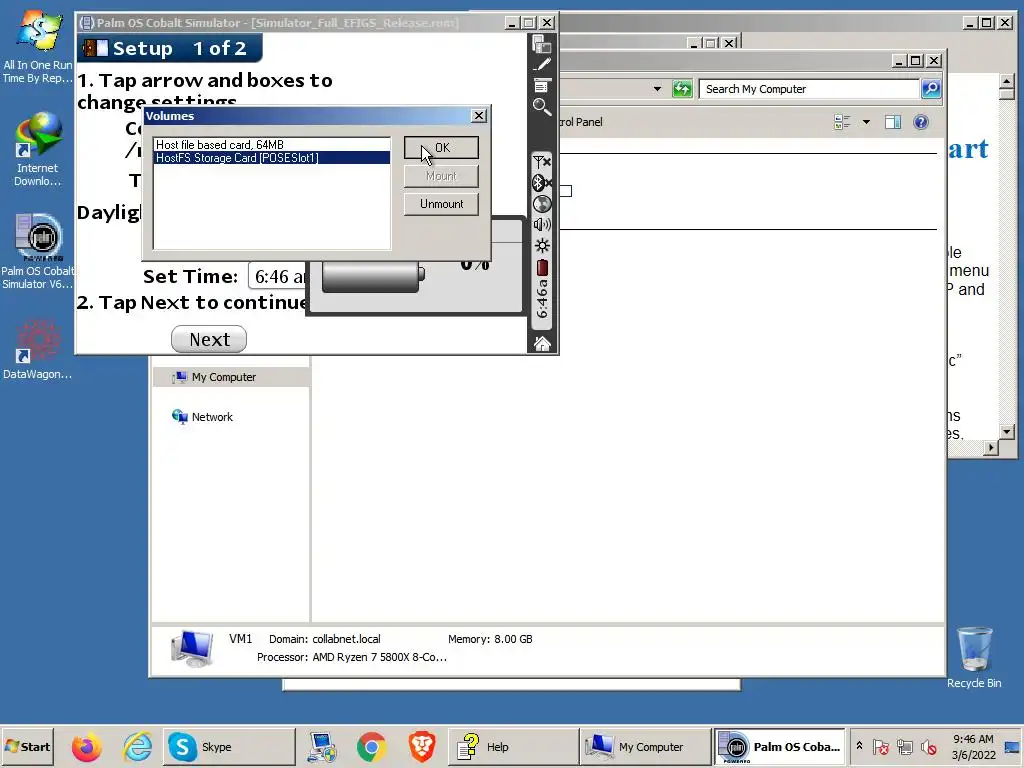
Task: Expand hidden system tray icons
Action: click(x=859, y=746)
